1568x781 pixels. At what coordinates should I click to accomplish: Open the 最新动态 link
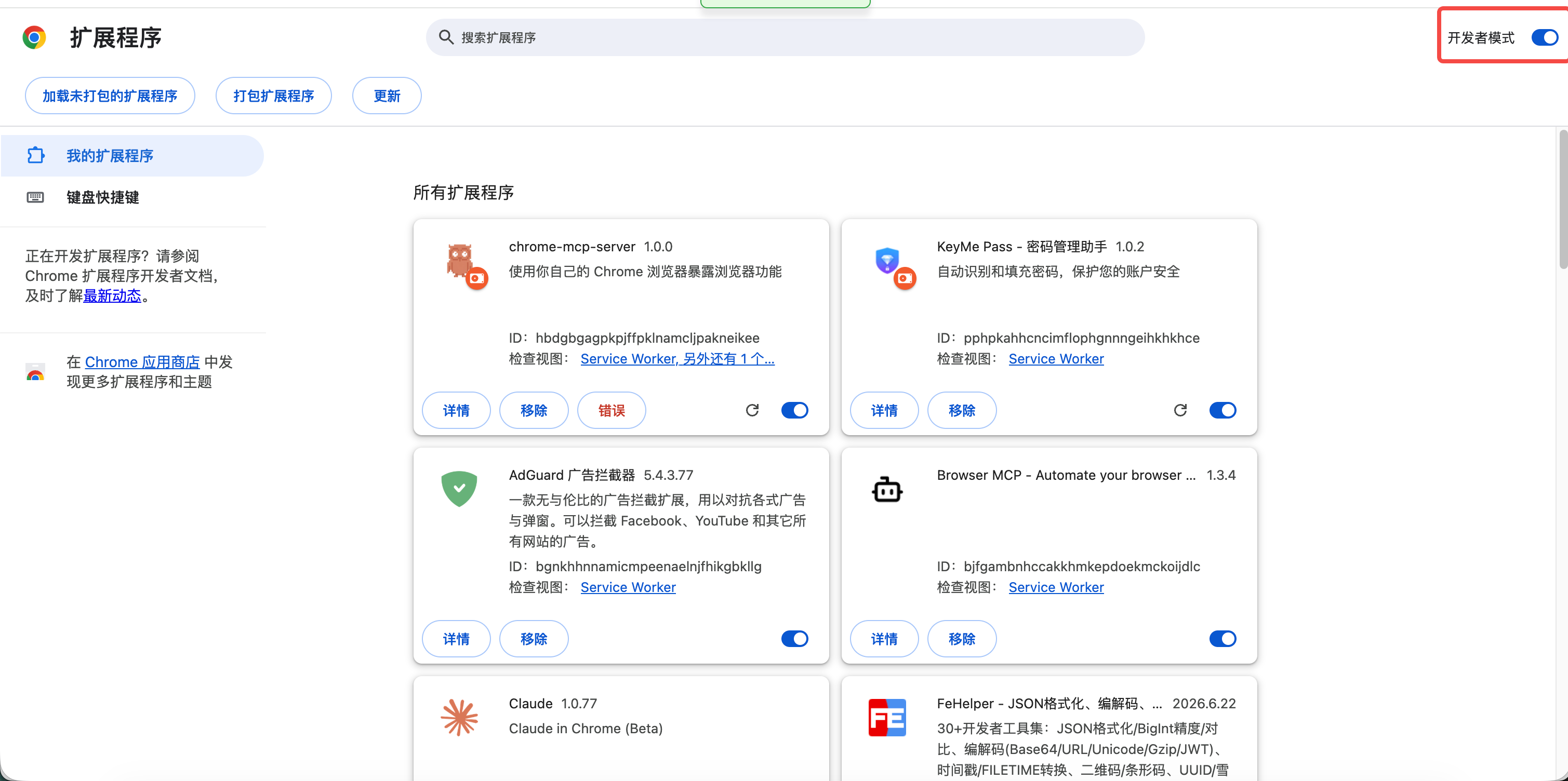pos(112,295)
